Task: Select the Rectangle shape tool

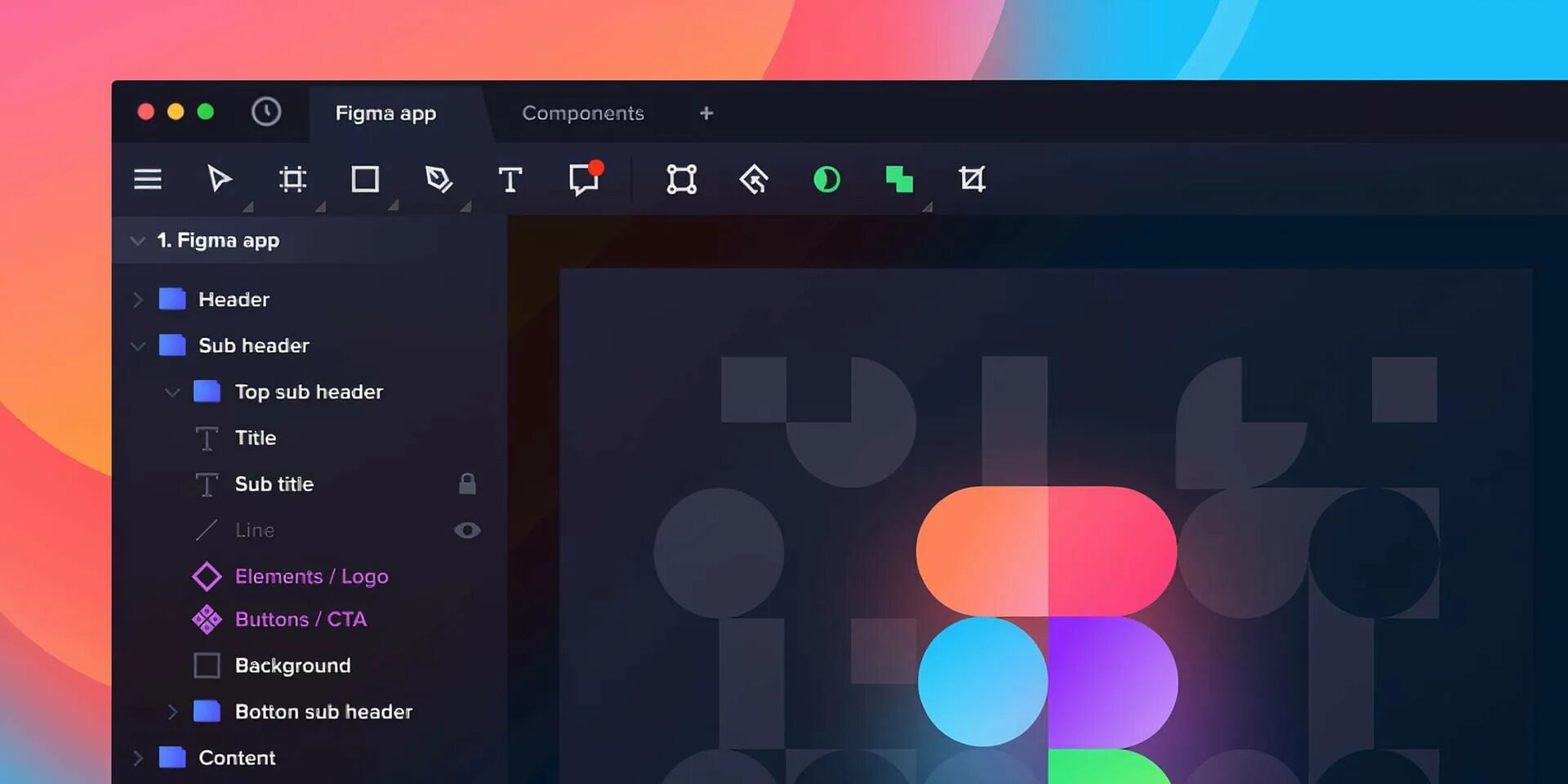Action: (365, 179)
